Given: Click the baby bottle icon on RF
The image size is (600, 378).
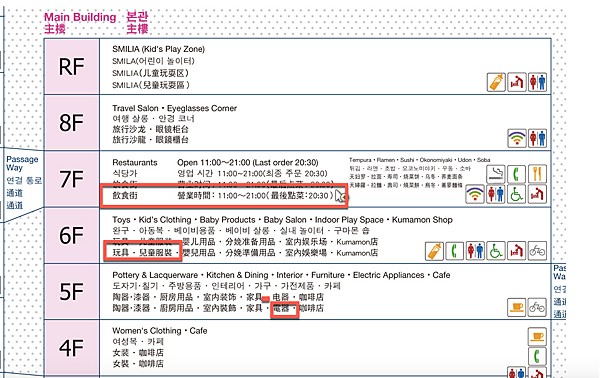Looking at the screenshot, I should tap(496, 82).
